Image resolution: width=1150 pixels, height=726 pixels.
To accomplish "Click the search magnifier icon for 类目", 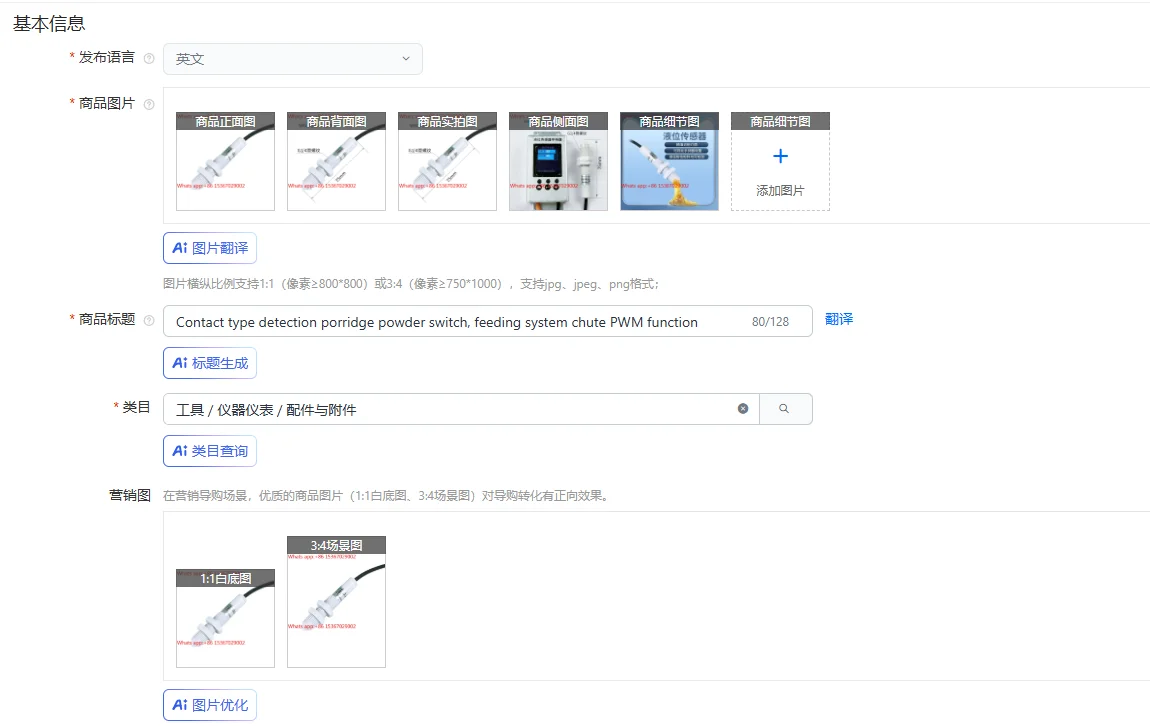I will click(x=784, y=408).
